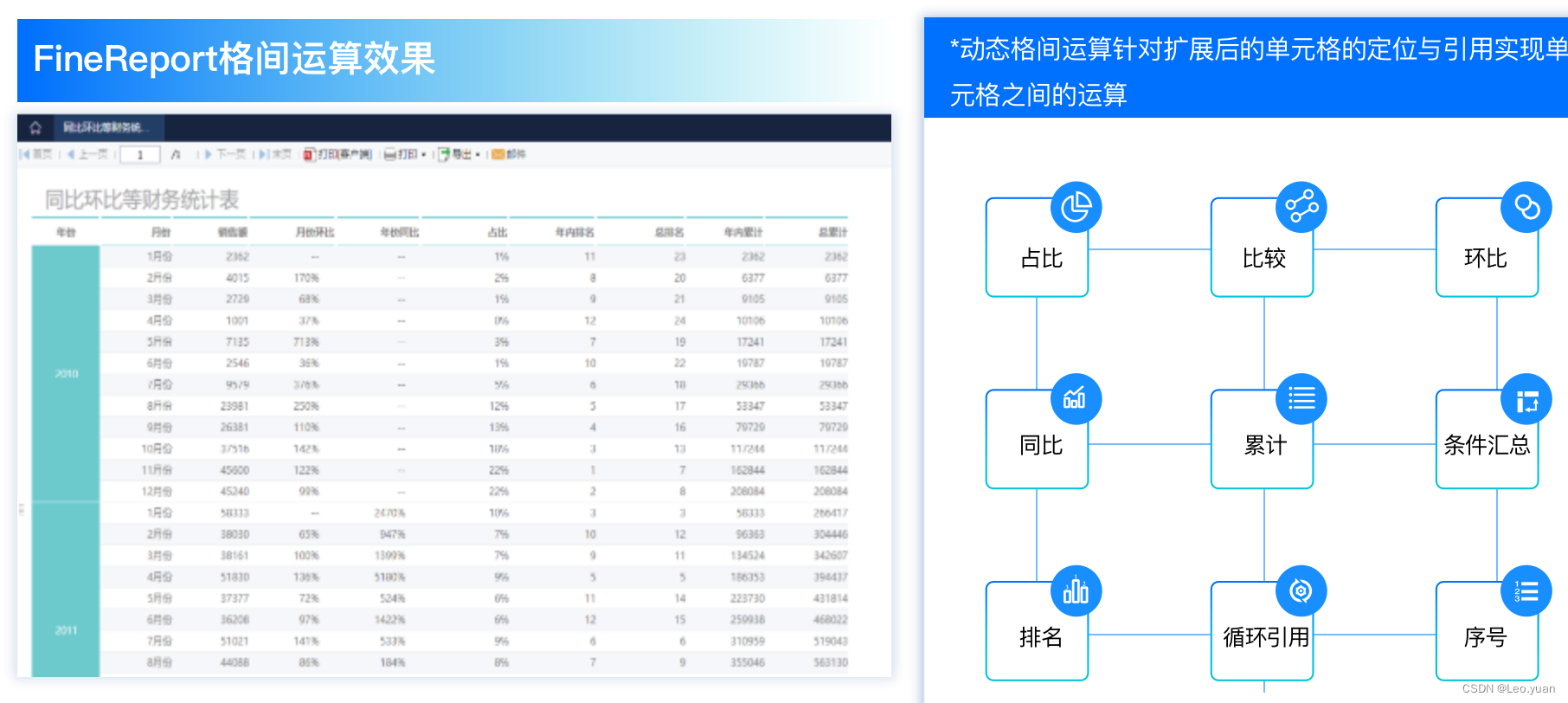The width and height of the screenshot is (1568, 703).
Task: Click the 比较 share-nodes icon
Action: pyautogui.click(x=1301, y=207)
